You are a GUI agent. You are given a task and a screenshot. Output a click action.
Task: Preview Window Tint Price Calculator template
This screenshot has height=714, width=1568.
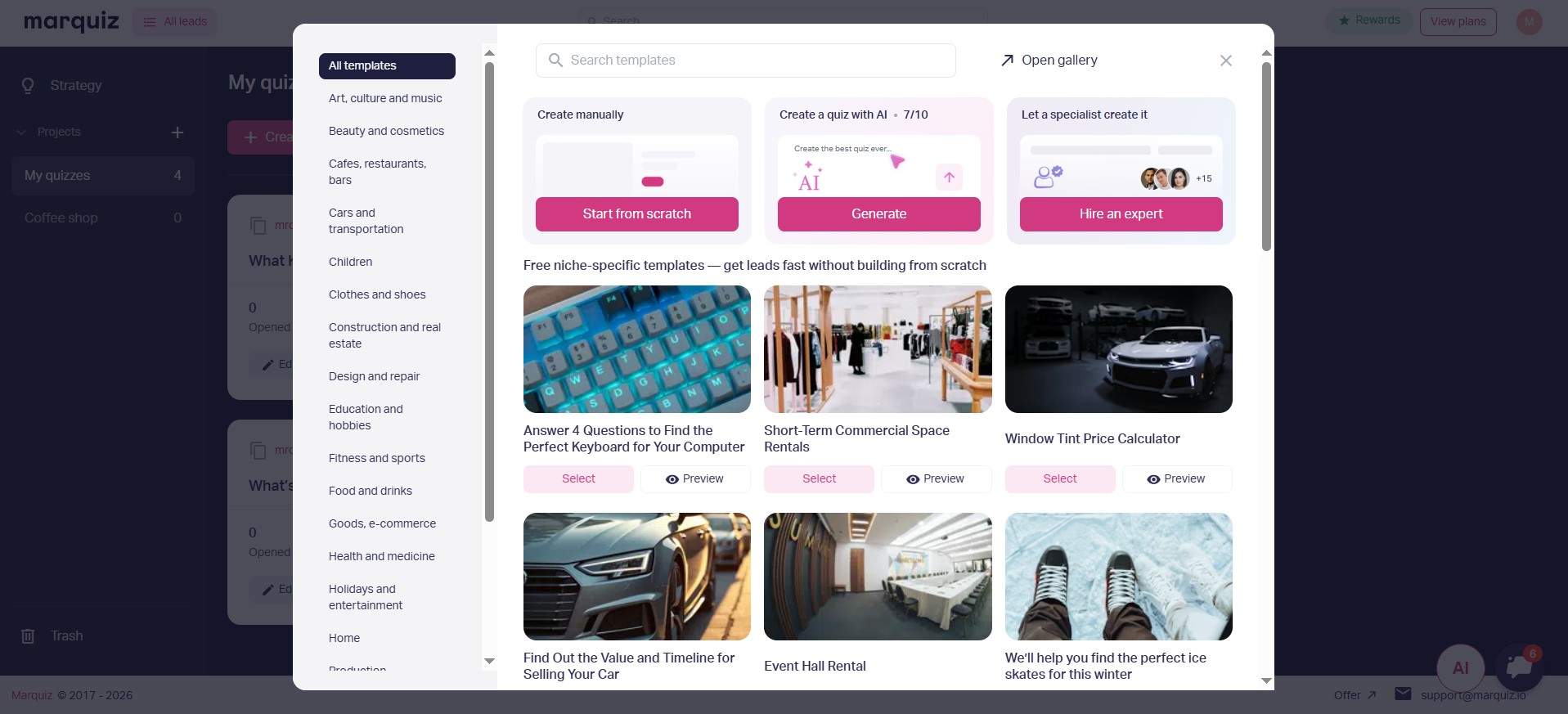pyautogui.click(x=1177, y=479)
